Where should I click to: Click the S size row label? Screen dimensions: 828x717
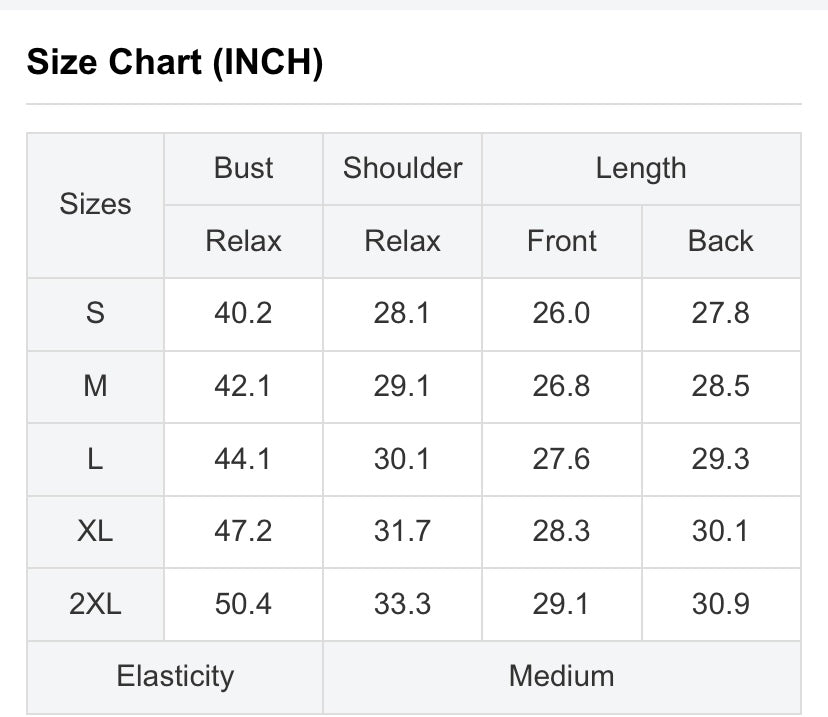click(x=96, y=314)
